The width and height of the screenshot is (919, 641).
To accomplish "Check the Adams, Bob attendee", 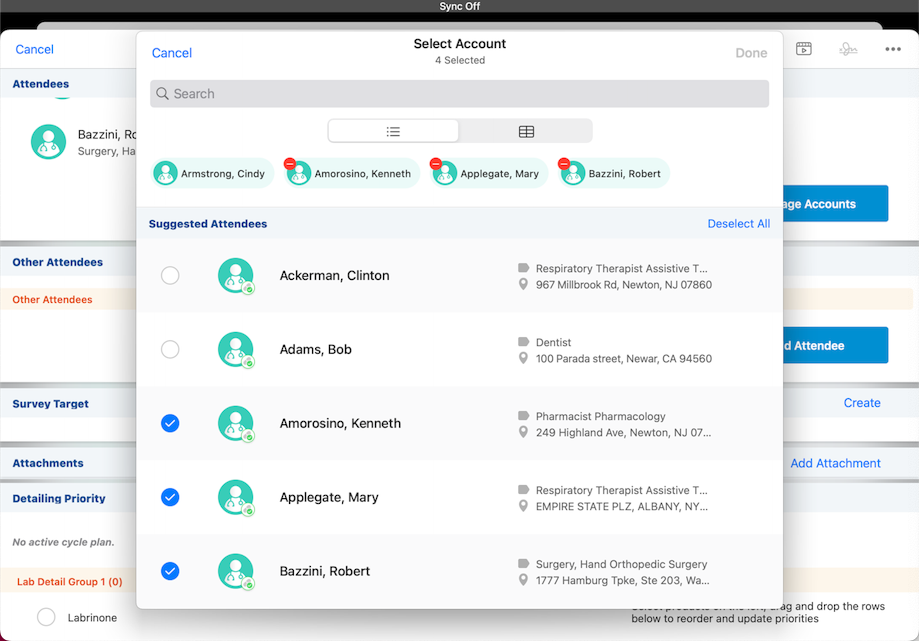I will [x=170, y=350].
